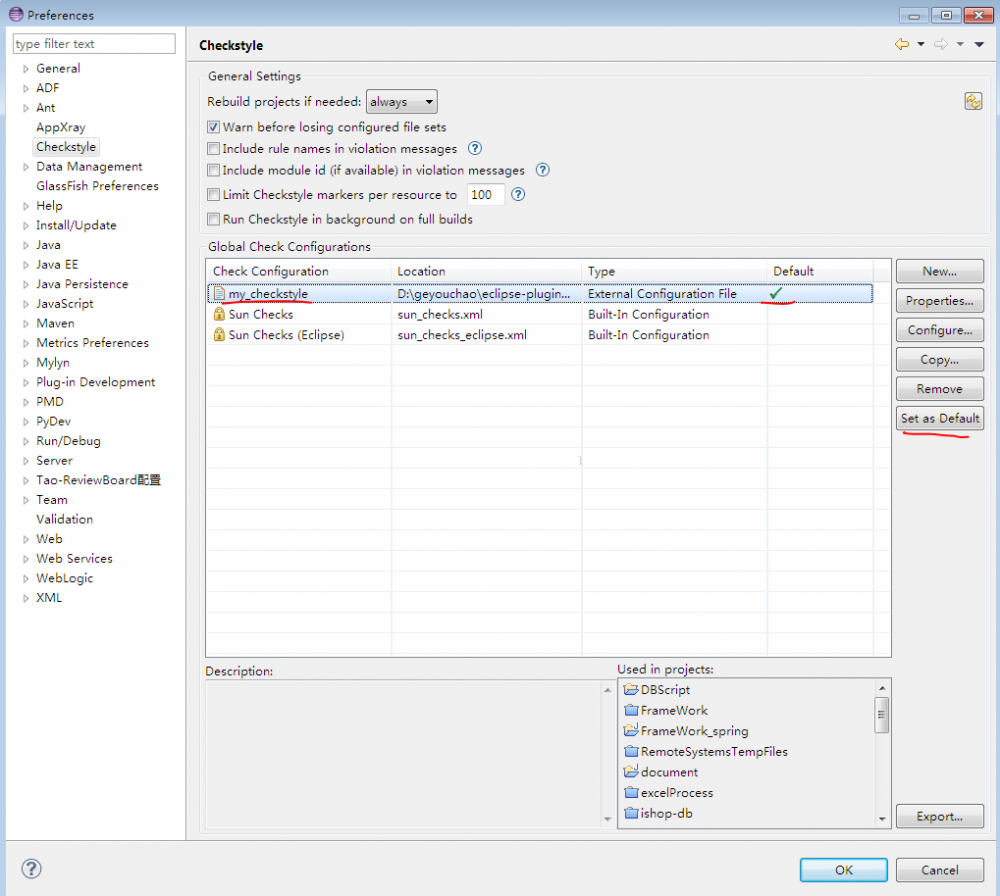Select Validation preferences page
Screen dimensions: 1000x896
coord(64,519)
